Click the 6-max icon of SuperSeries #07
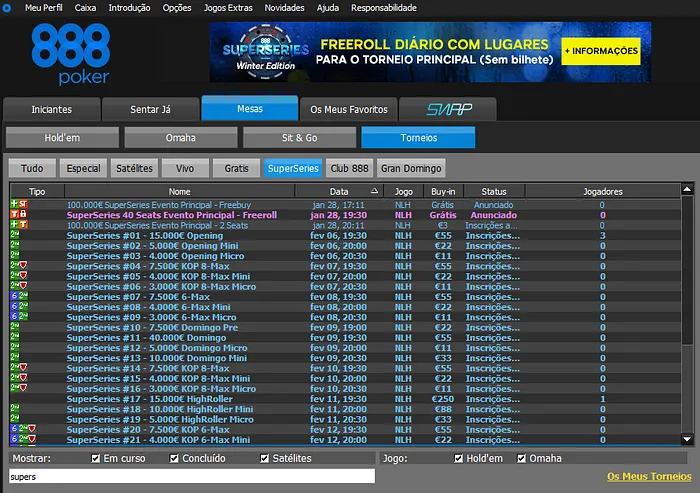Screen dimensions: 700x493 pos(14,297)
